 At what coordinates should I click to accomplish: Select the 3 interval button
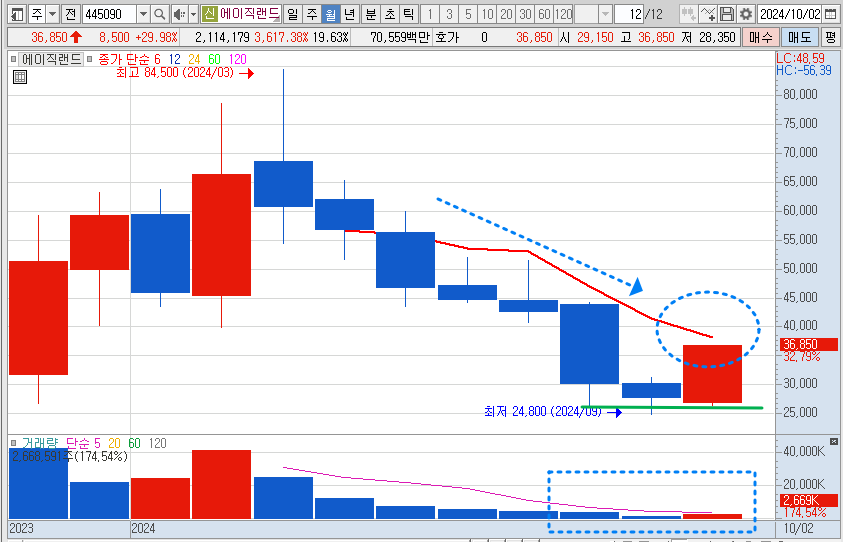pos(449,14)
